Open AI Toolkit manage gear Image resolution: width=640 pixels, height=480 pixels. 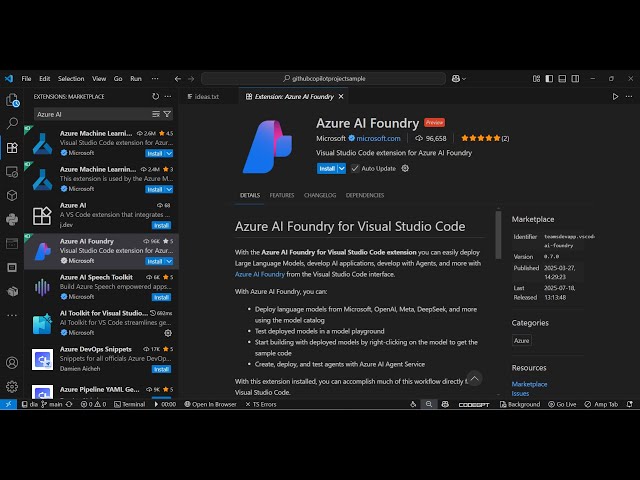pos(168,333)
